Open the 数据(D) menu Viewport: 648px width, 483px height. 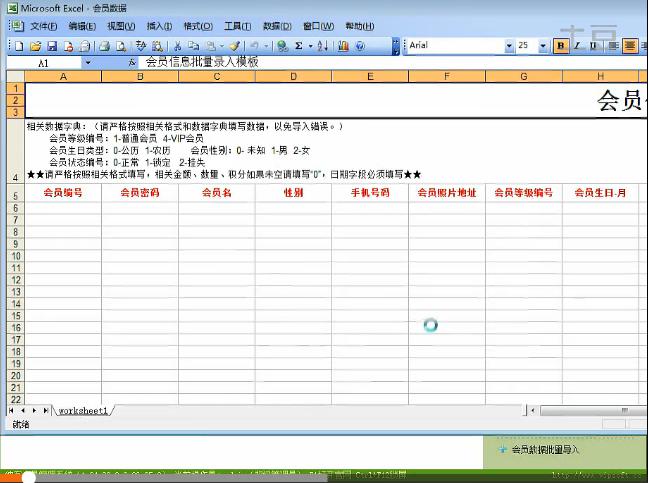click(x=277, y=26)
